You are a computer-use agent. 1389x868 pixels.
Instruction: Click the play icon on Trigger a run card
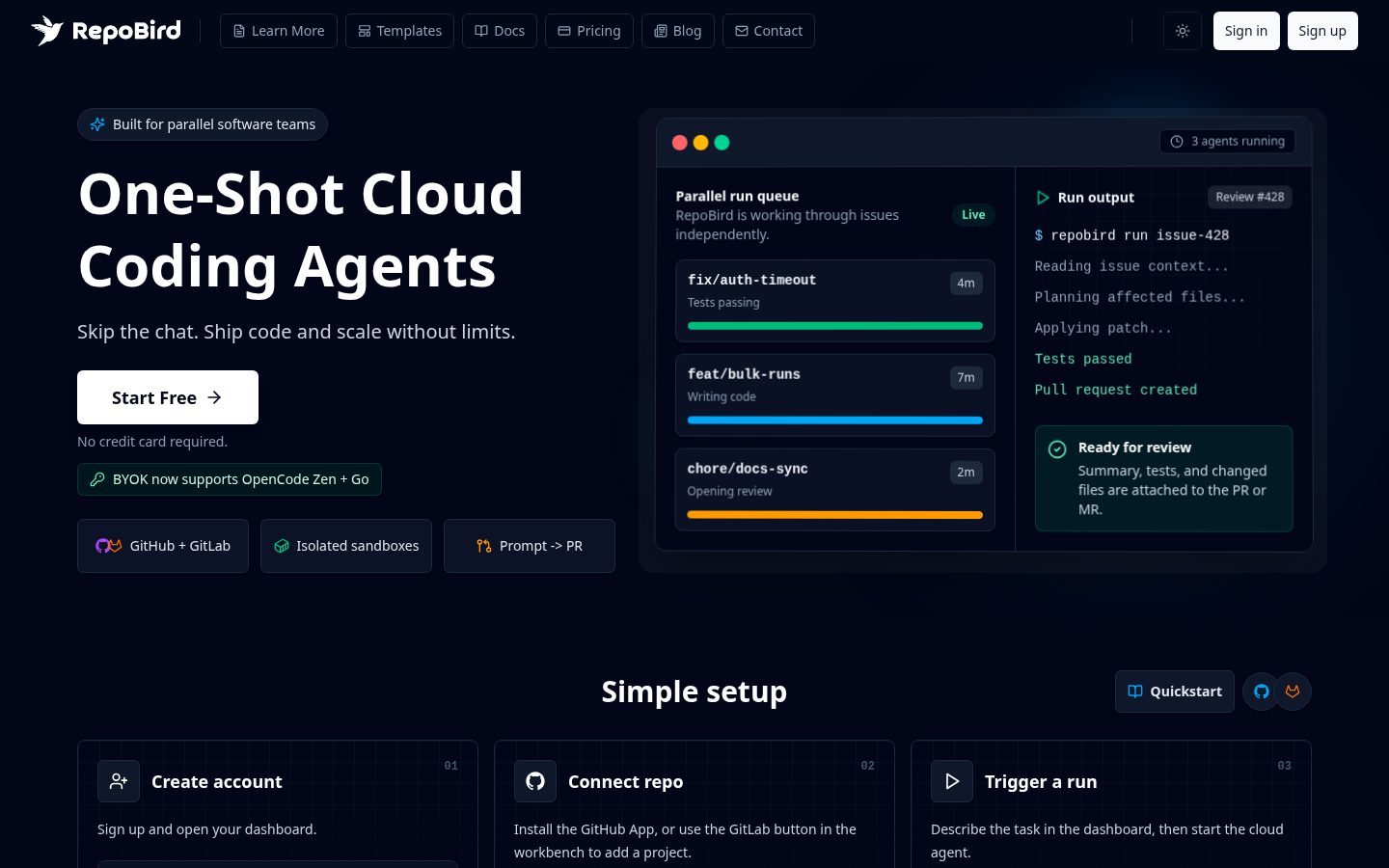[952, 781]
